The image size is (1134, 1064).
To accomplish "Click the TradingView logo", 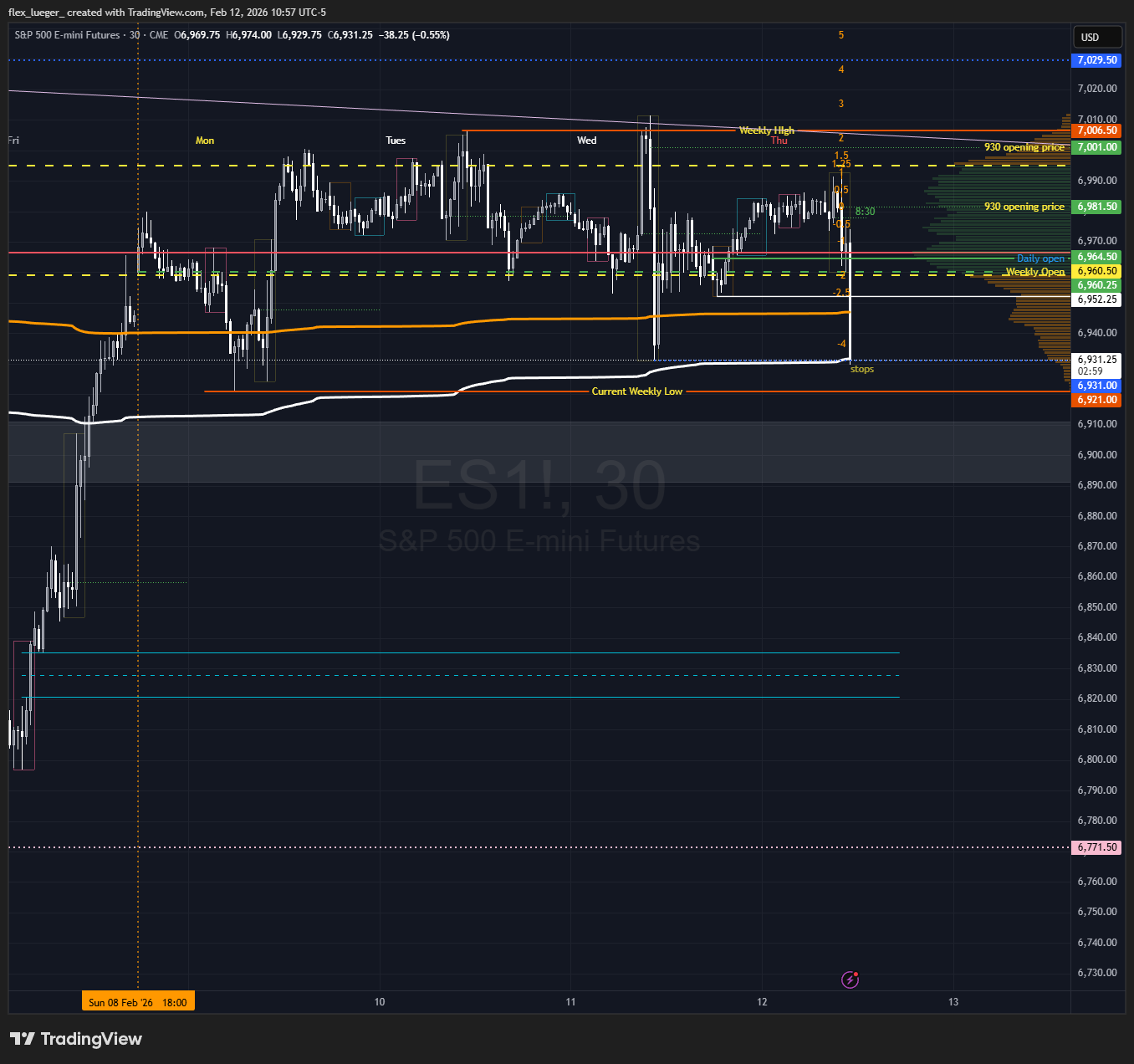I will point(76,1039).
